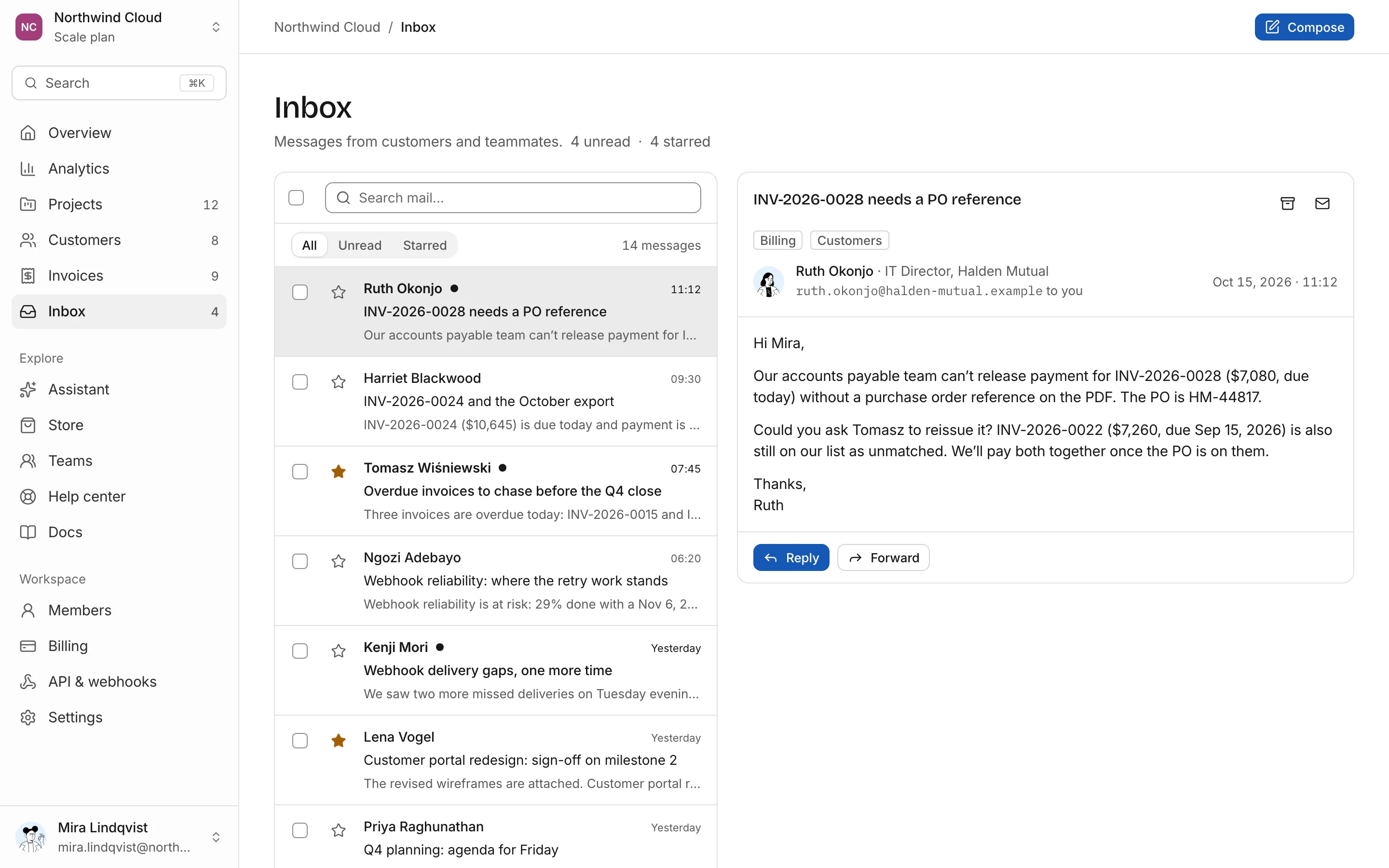Screen dimensions: 1389x868
Task: Forward the open message
Action: 884,557
